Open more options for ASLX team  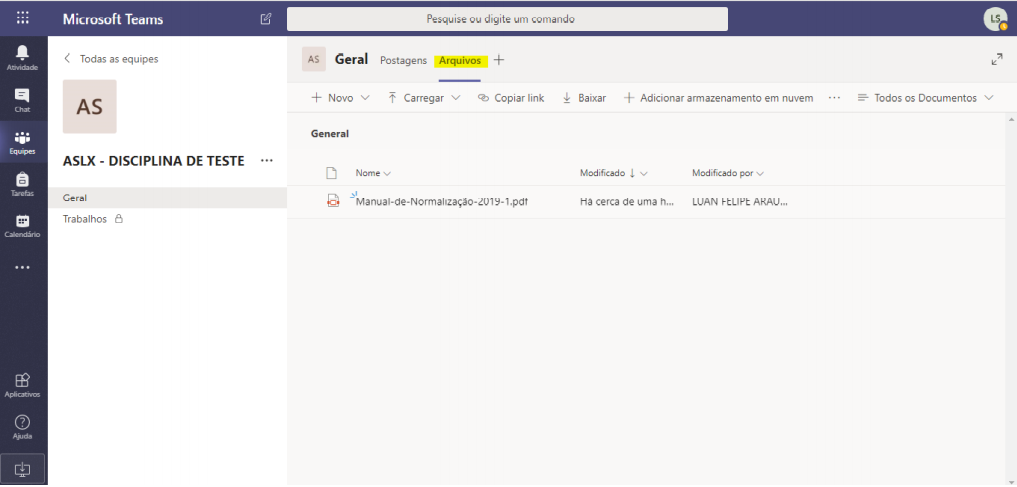[x=267, y=161]
